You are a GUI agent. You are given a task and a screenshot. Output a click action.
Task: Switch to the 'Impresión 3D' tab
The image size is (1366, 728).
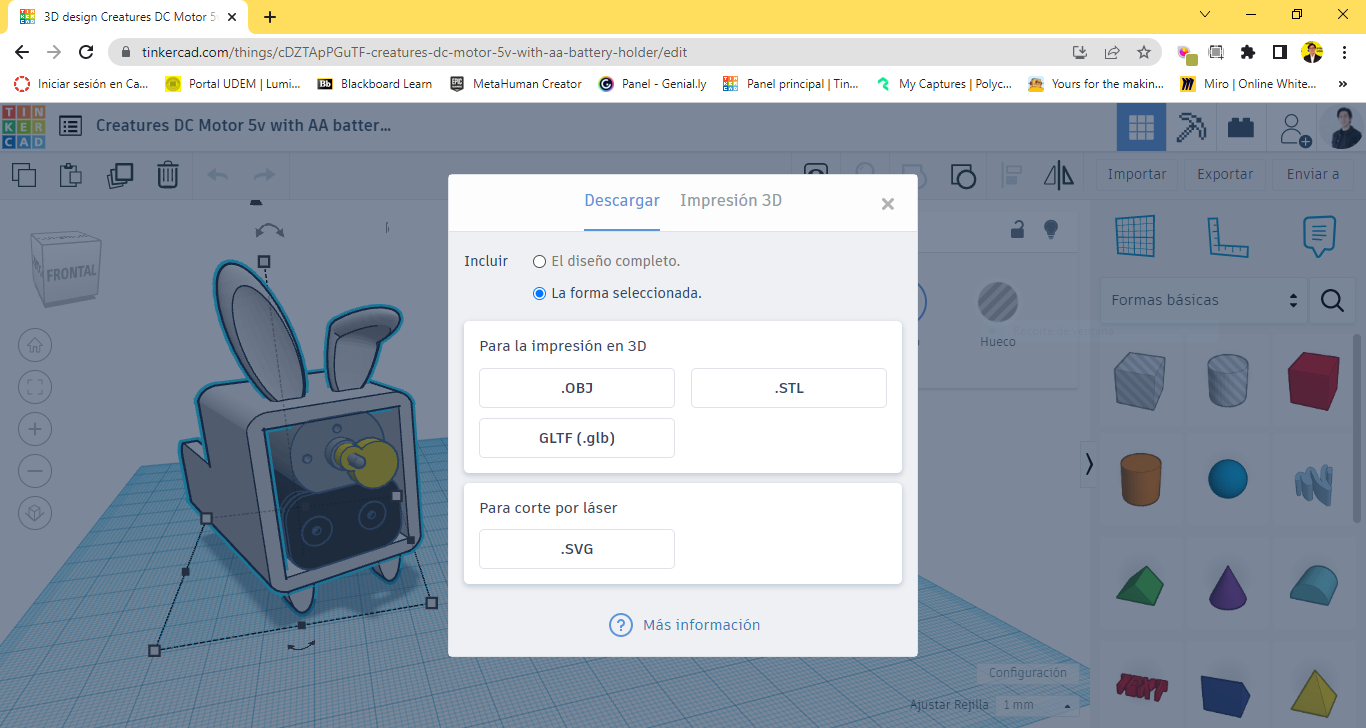coord(731,201)
